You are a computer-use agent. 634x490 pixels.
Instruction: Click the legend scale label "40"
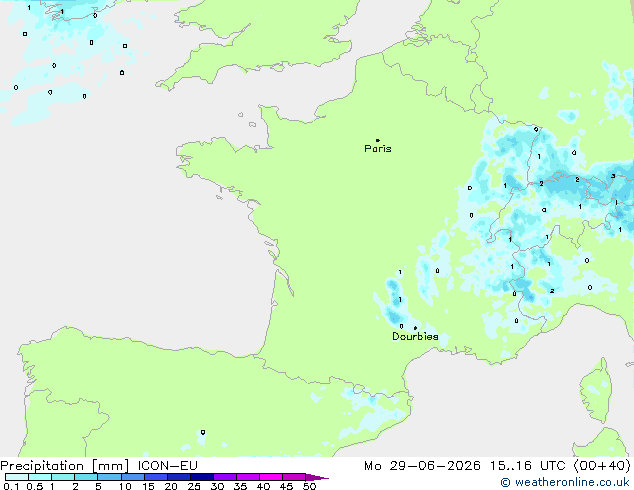click(263, 486)
